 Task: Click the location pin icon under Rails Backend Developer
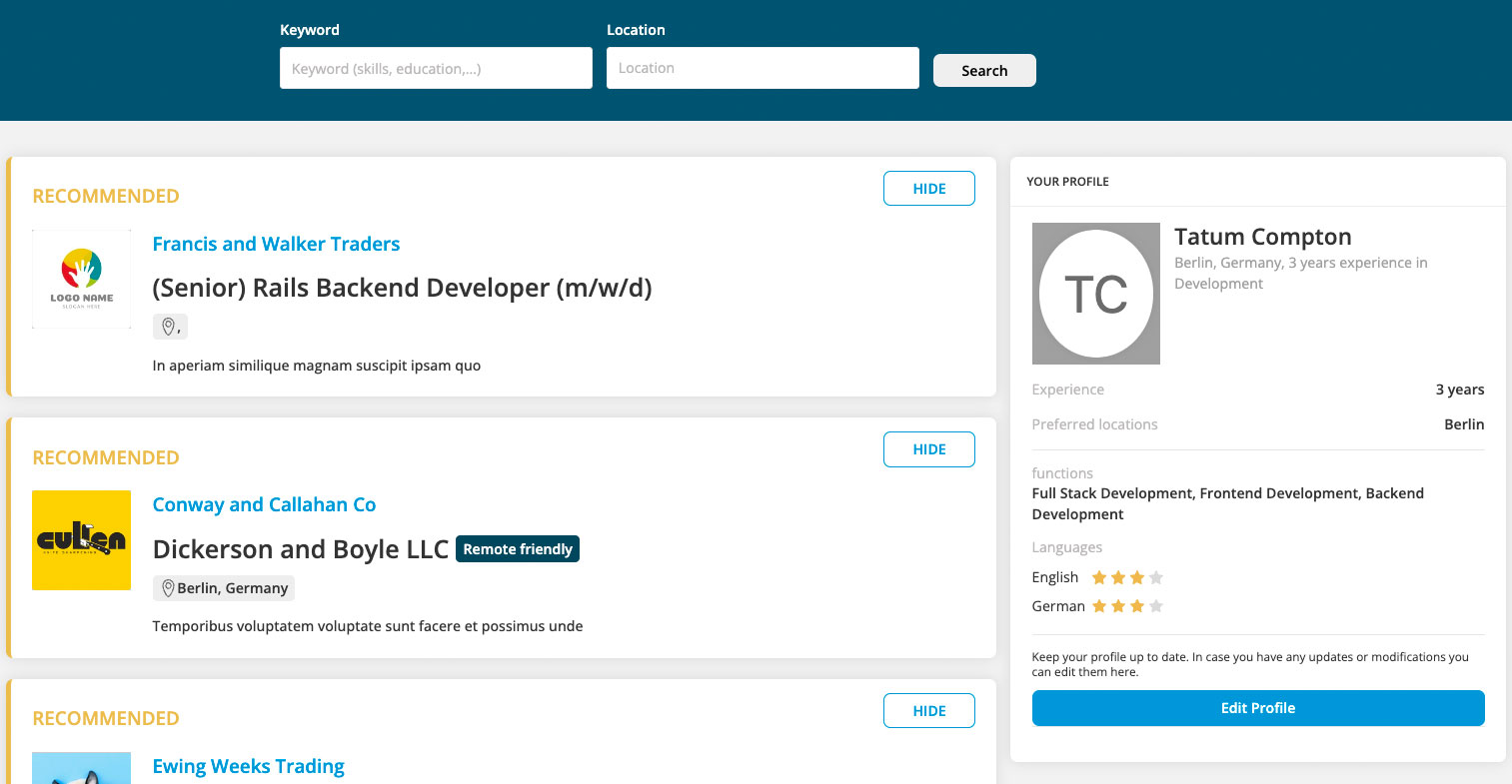[x=168, y=327]
